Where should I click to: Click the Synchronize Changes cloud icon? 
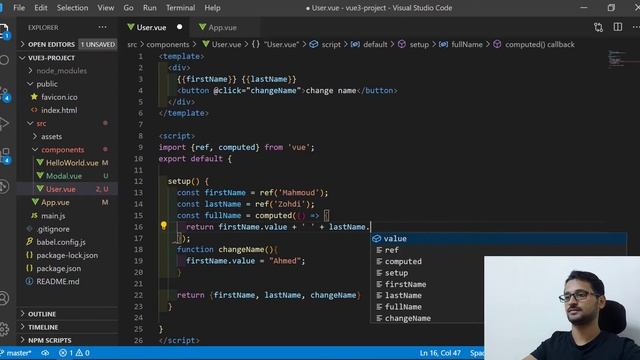[45, 353]
